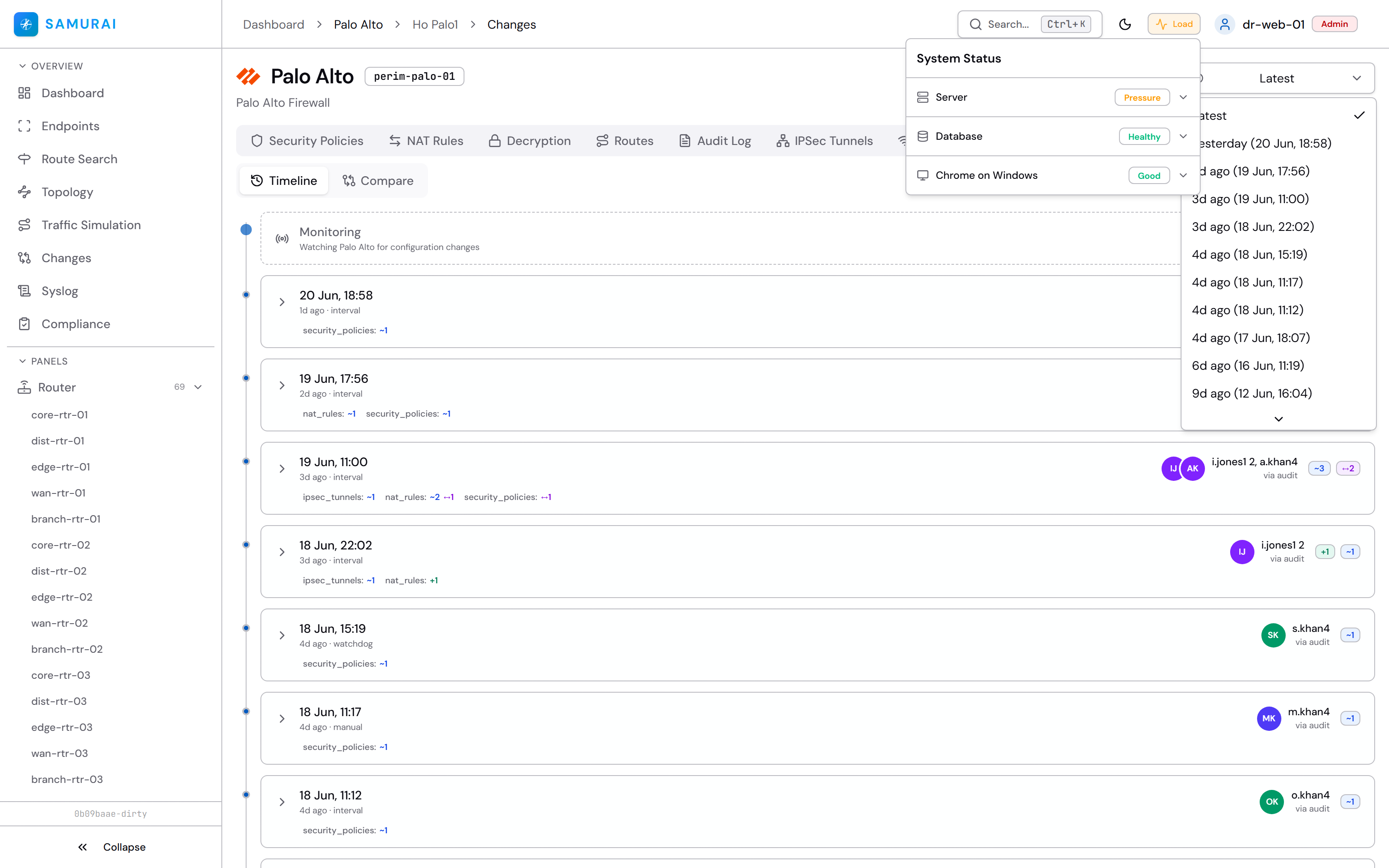Image resolution: width=1389 pixels, height=868 pixels.
Task: Click the Palo Alto breadcrumb link
Action: pos(358,25)
